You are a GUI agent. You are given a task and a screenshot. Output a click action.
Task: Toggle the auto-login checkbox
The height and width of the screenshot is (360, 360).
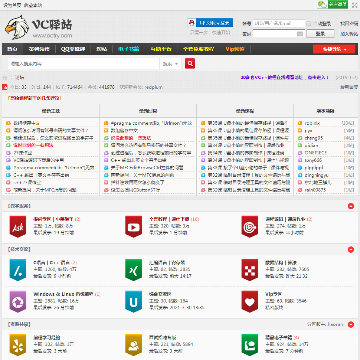[309, 23]
